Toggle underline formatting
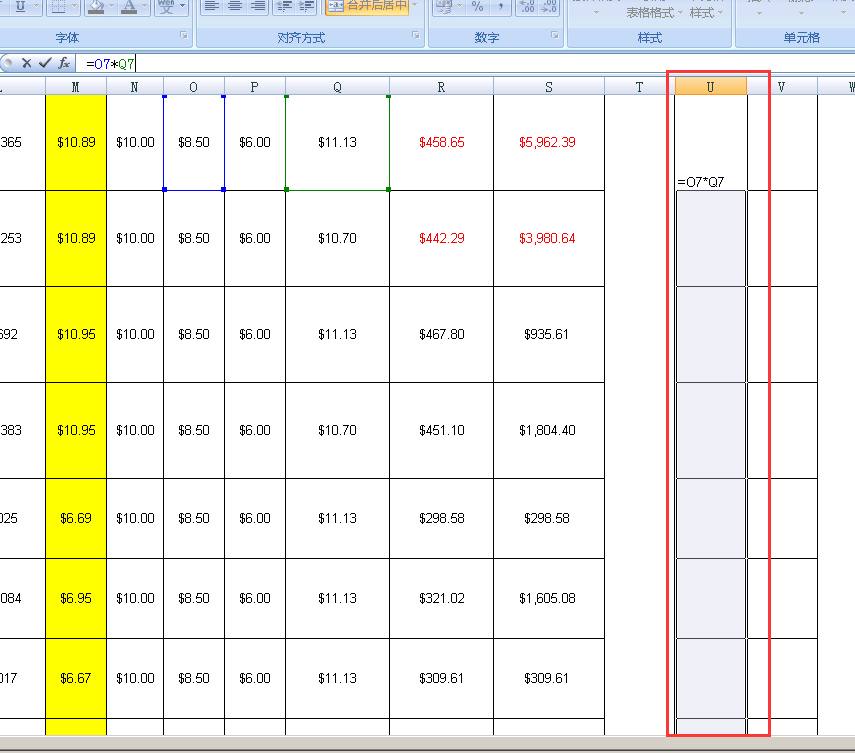This screenshot has width=855, height=753. click(x=20, y=6)
